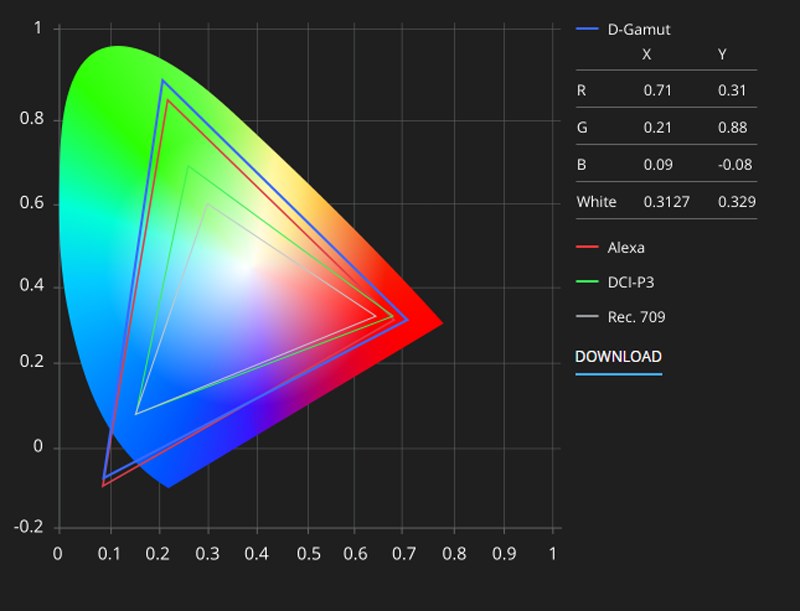Click the x-axis label 0.5
This screenshot has width=800, height=611.
point(309,554)
